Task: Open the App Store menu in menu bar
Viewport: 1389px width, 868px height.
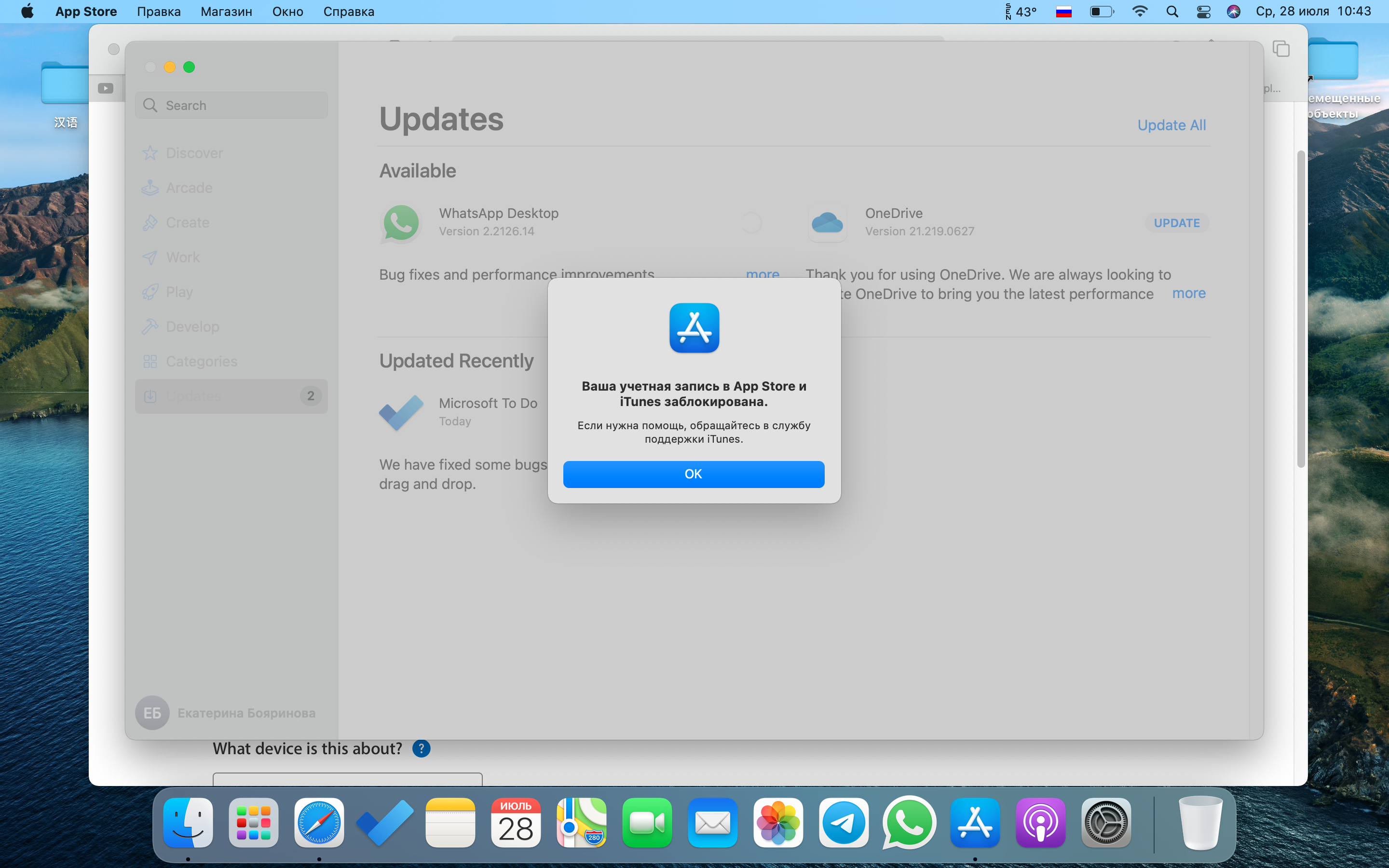Action: 86,12
